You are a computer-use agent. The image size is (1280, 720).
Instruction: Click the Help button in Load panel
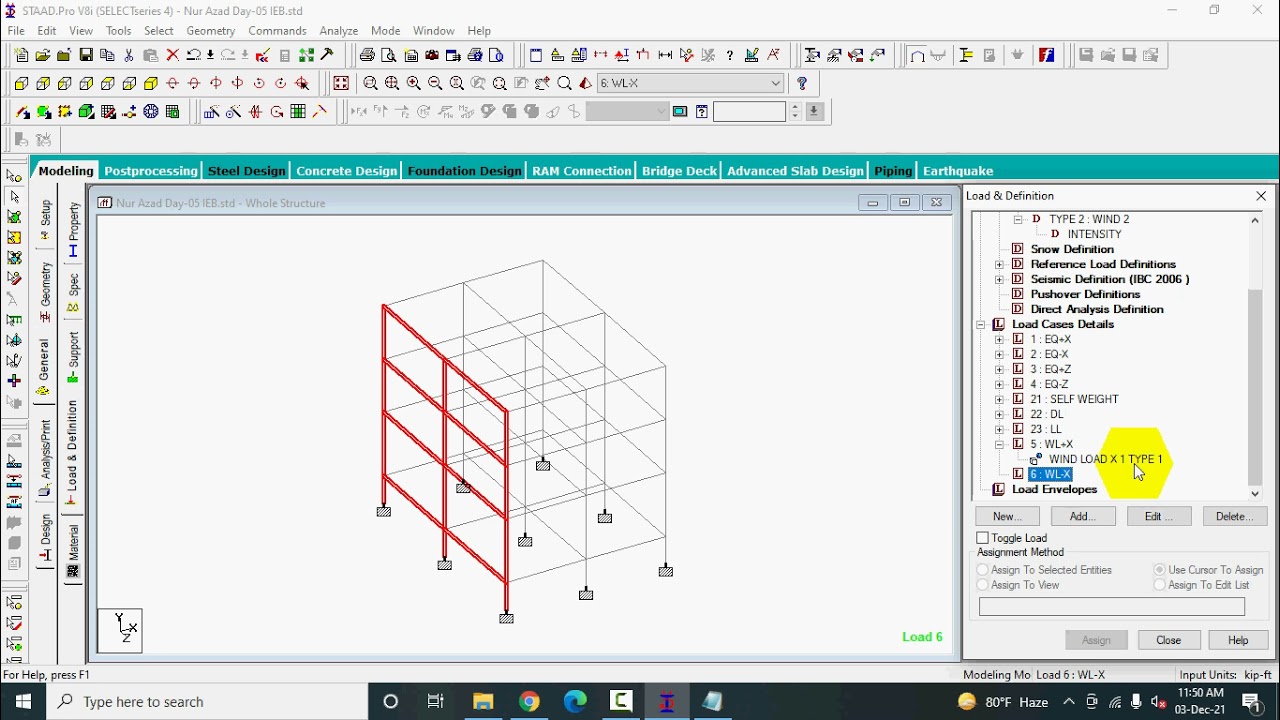coord(1237,640)
